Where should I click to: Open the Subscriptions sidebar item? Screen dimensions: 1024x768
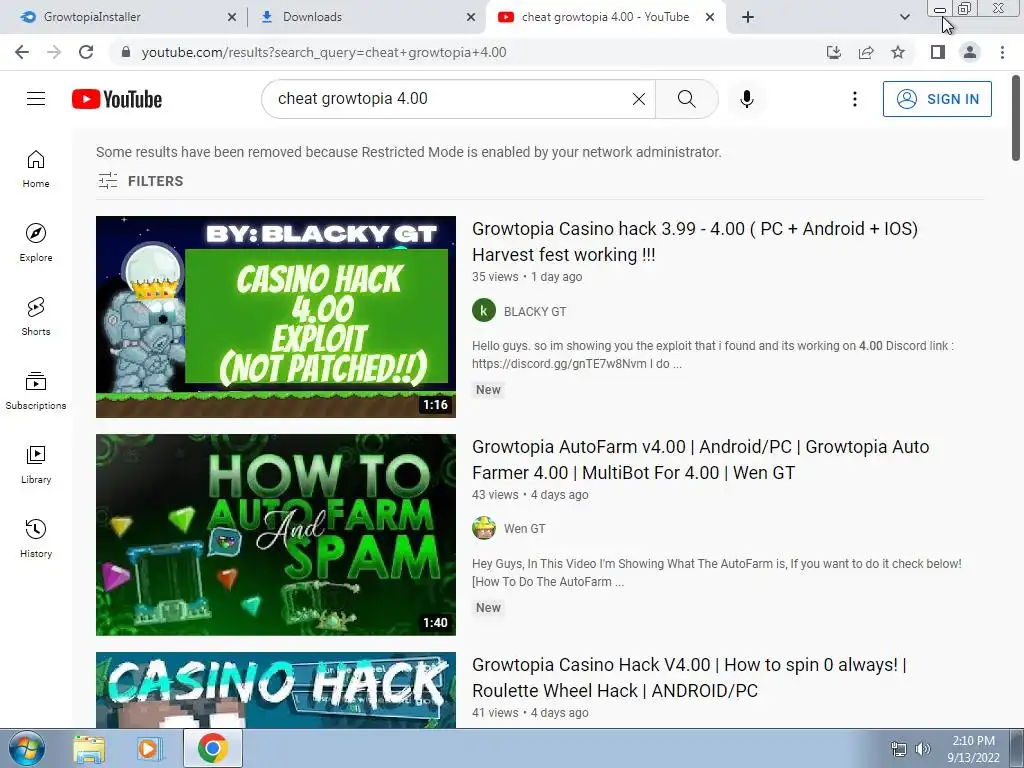36,391
